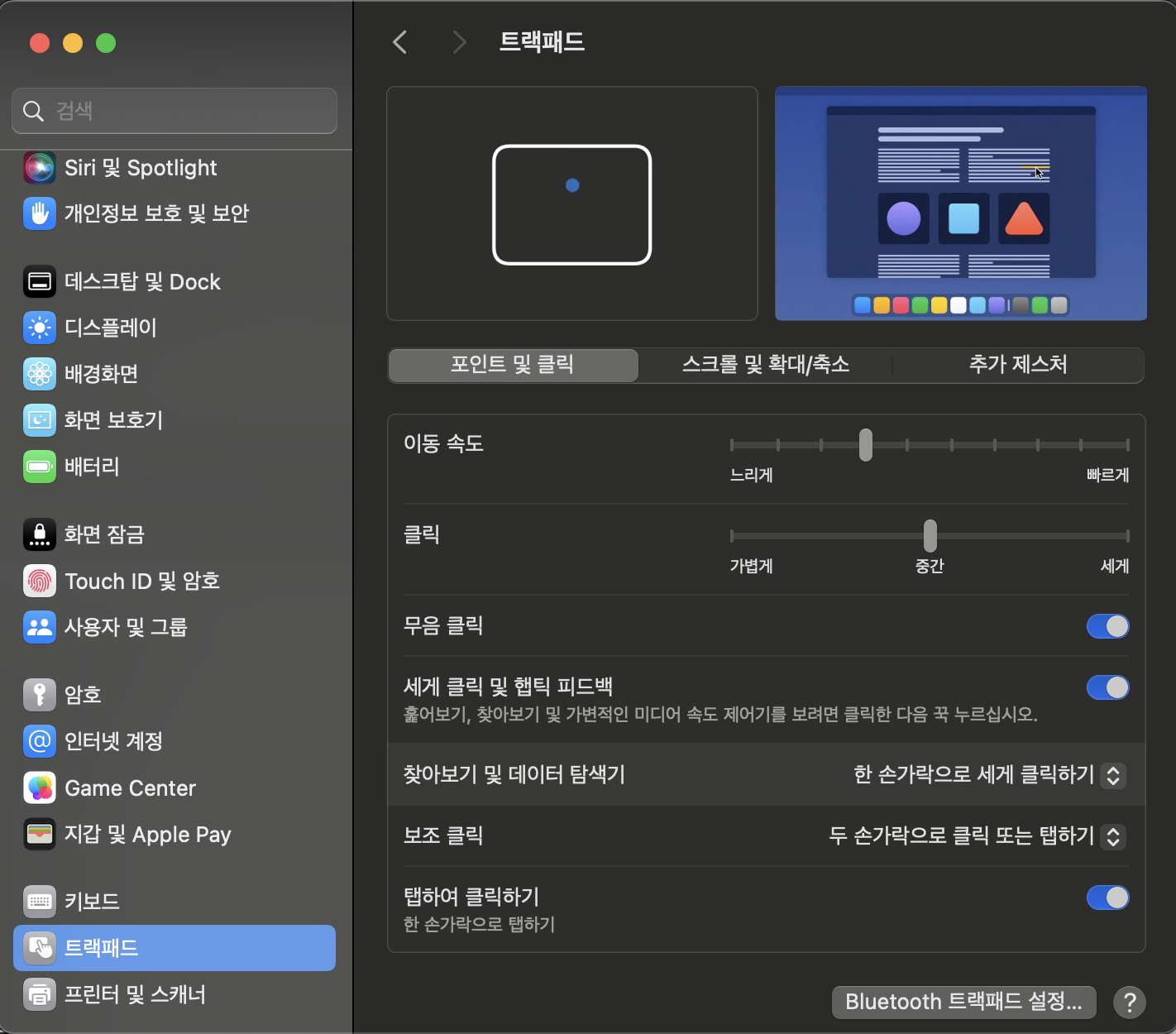
Task: Click the search magnifier icon
Action: (x=33, y=111)
